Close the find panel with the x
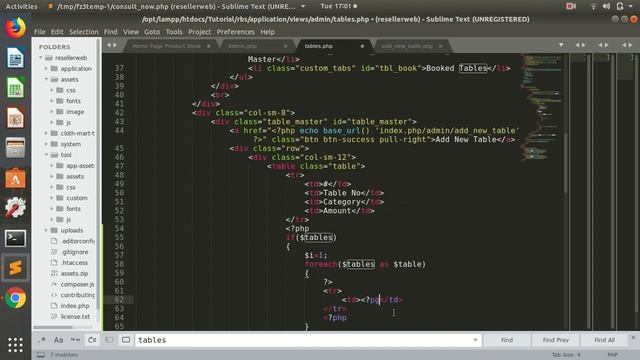Viewport: 640px width, 360px height. pyautogui.click(x=633, y=338)
